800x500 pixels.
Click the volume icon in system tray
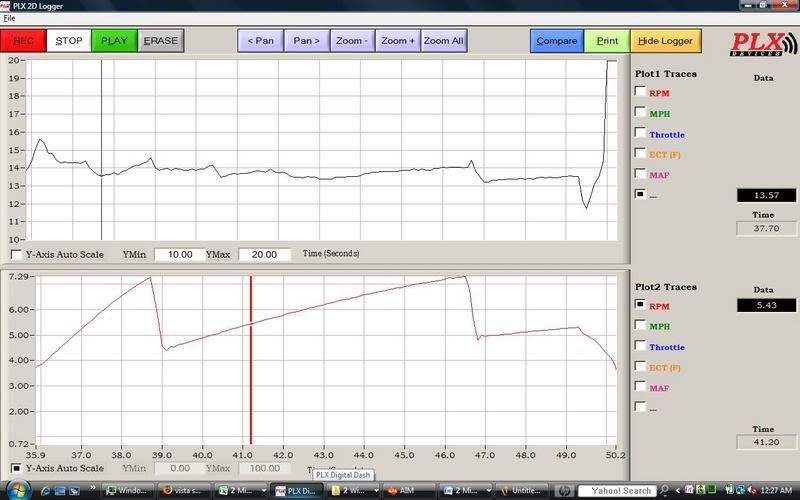(752, 491)
